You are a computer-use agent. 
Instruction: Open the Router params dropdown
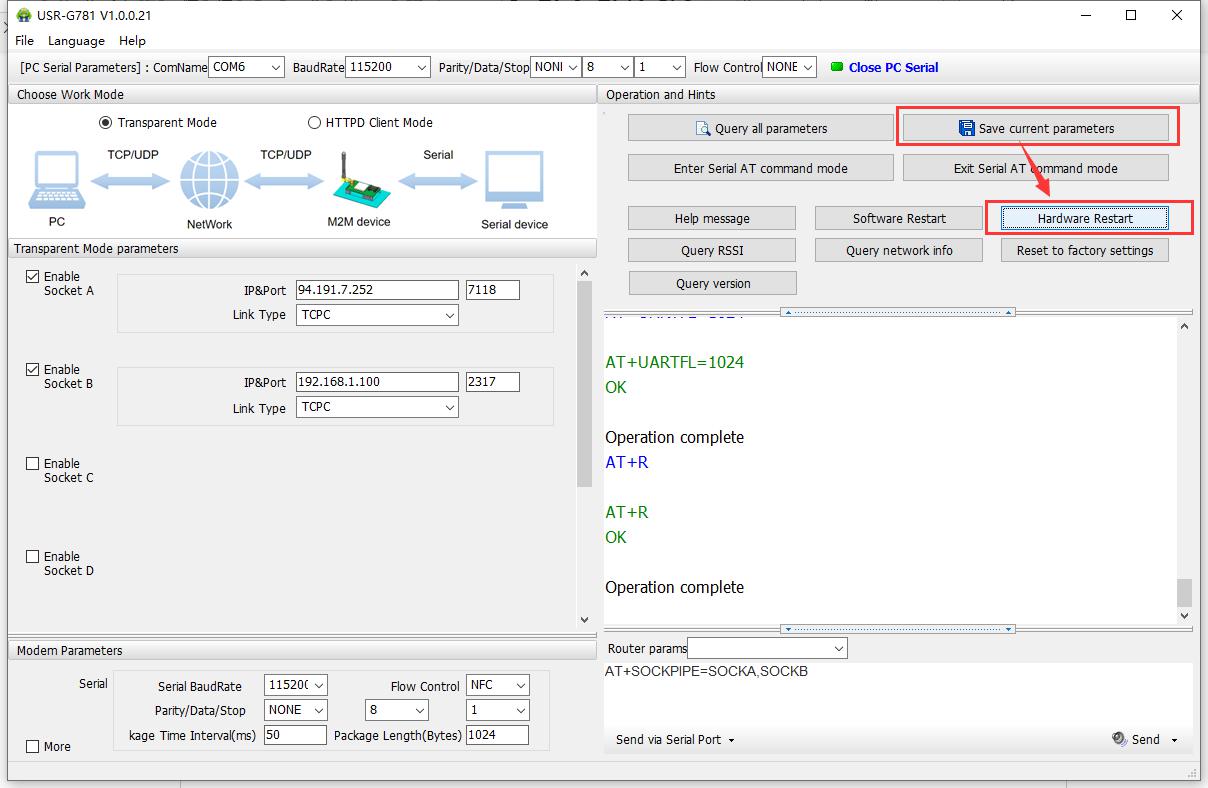pyautogui.click(x=767, y=648)
